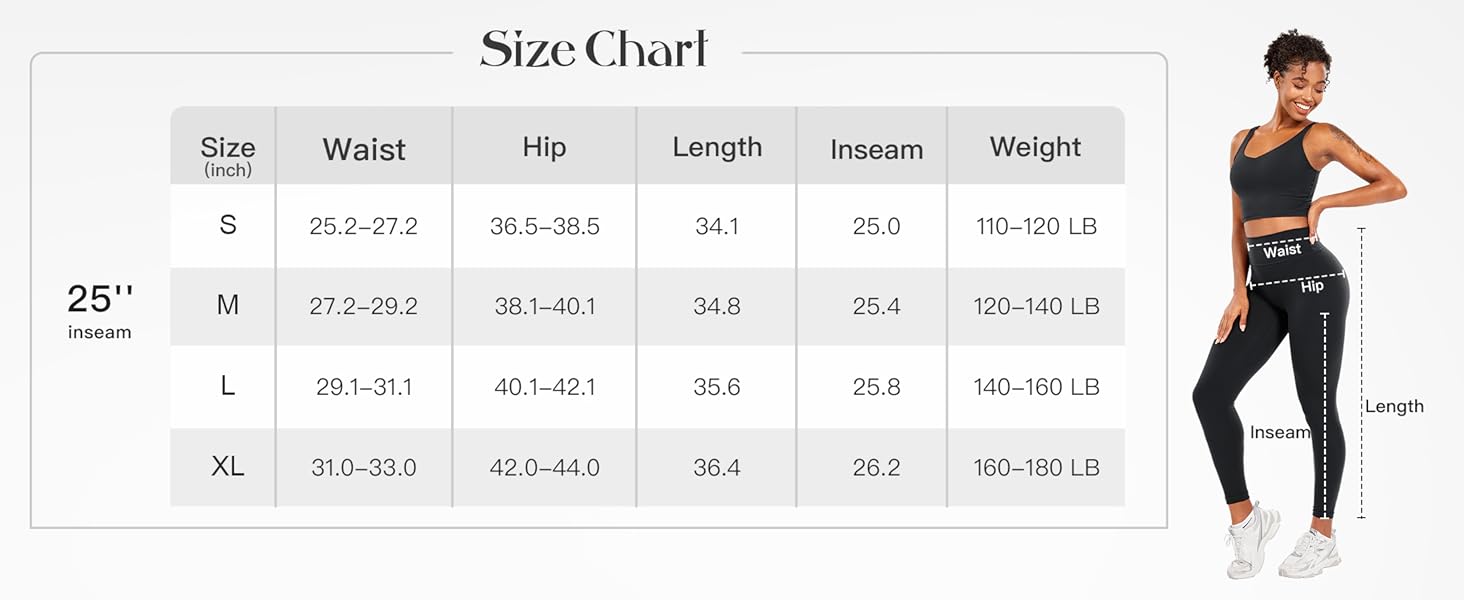Click the 25.2–27.2 waist cell
This screenshot has width=1464, height=600.
363,227
